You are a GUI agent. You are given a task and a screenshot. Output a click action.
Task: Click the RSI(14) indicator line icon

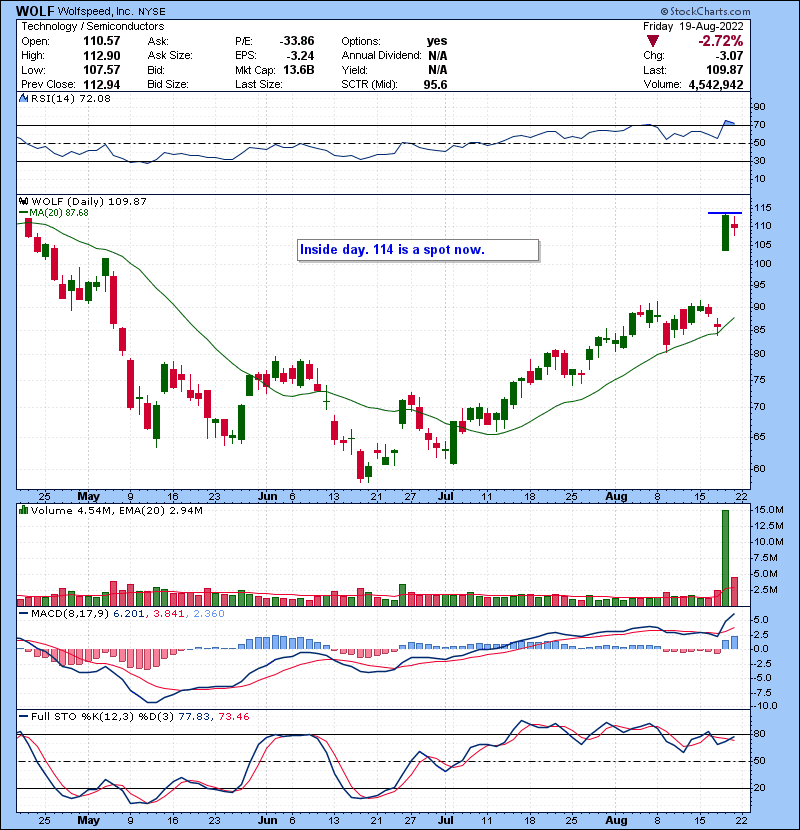tap(23, 98)
